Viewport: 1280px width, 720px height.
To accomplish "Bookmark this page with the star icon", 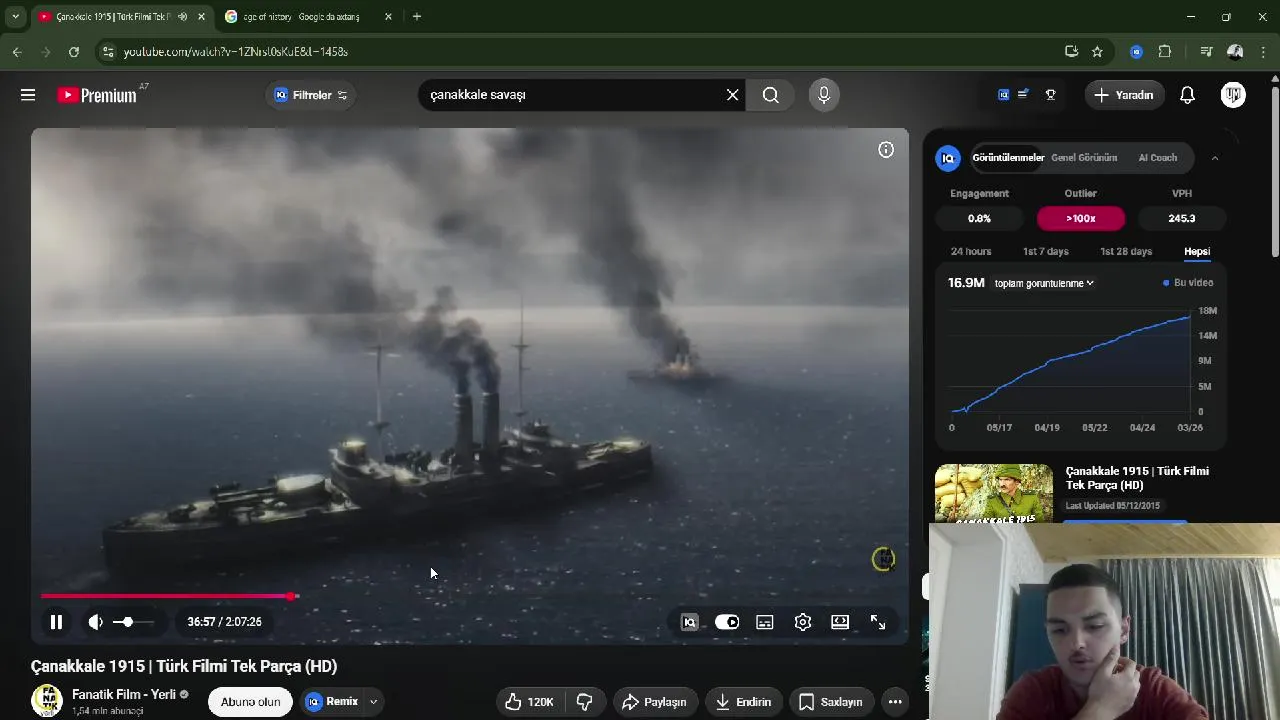I will coord(1097,51).
